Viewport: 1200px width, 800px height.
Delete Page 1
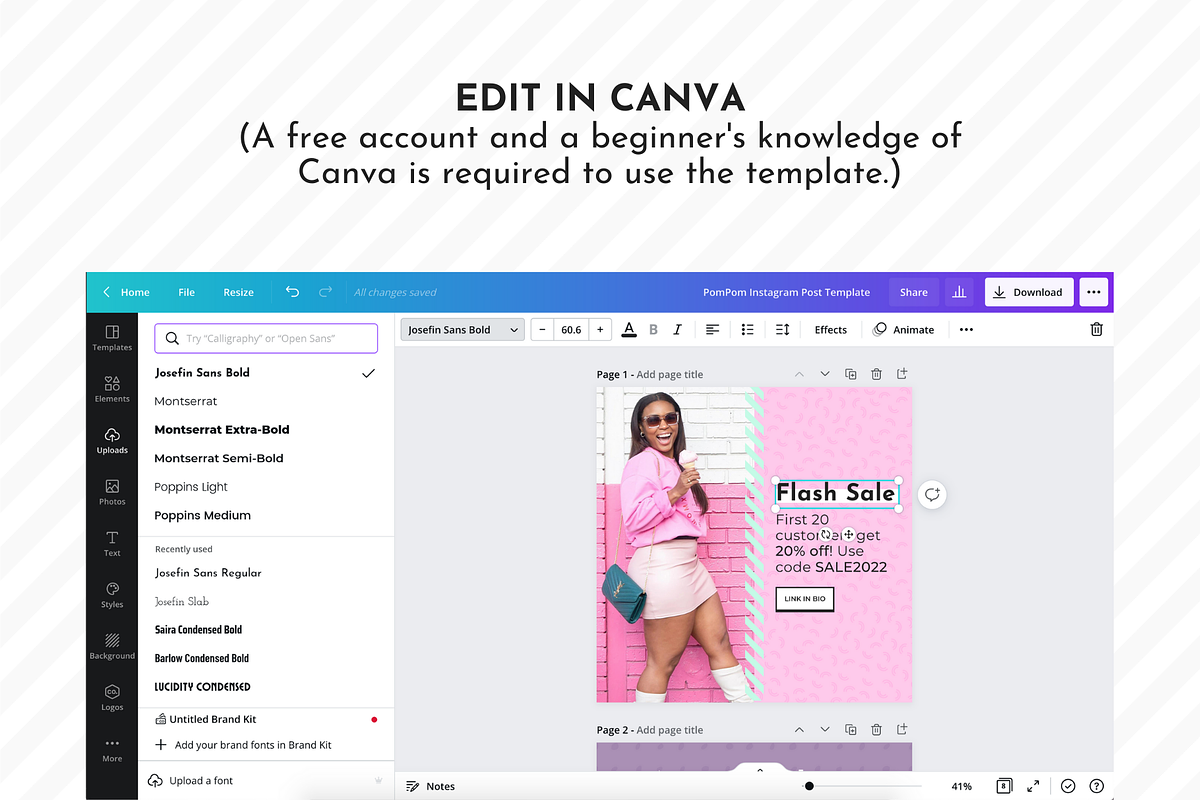[x=876, y=374]
